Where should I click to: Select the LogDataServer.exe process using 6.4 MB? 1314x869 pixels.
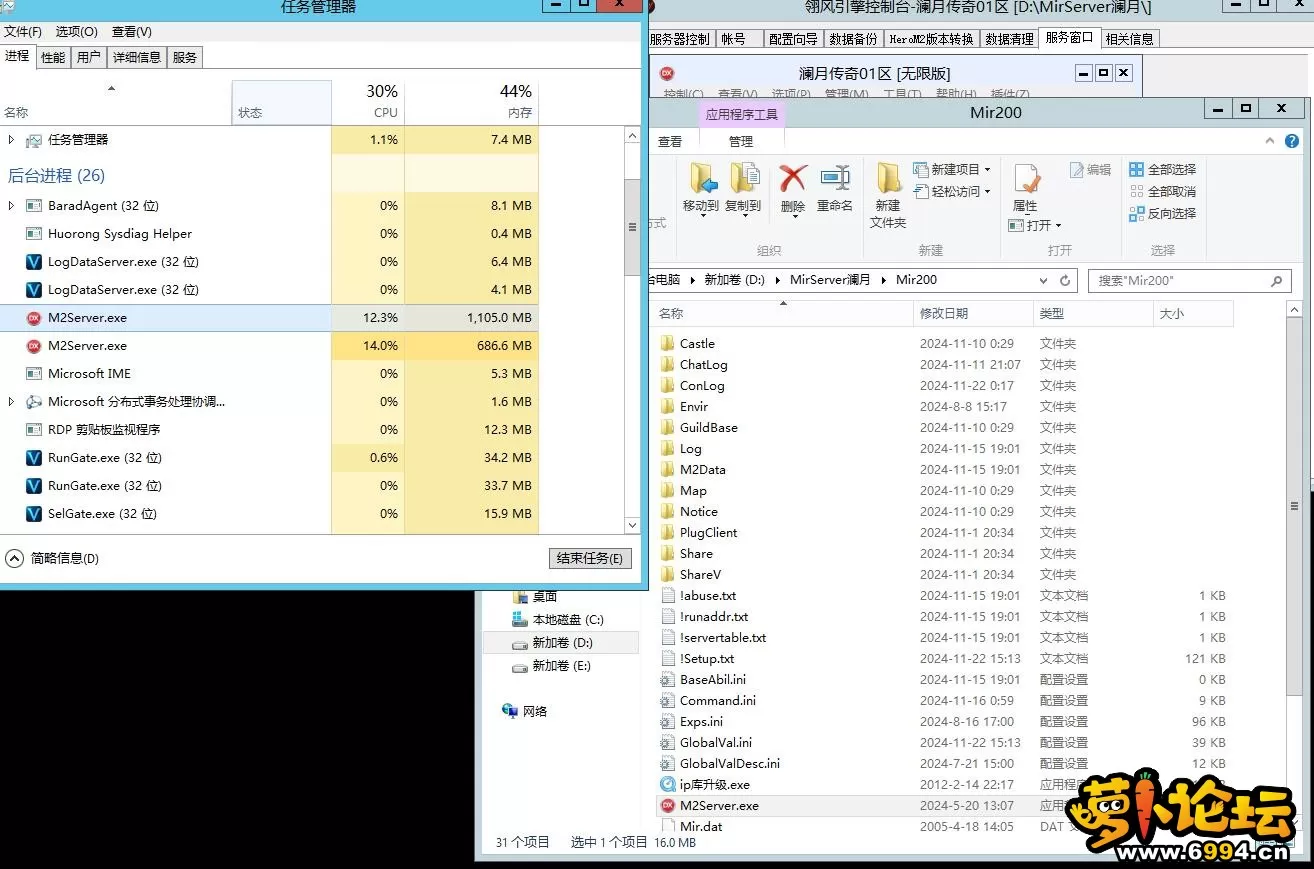[x=270, y=262]
